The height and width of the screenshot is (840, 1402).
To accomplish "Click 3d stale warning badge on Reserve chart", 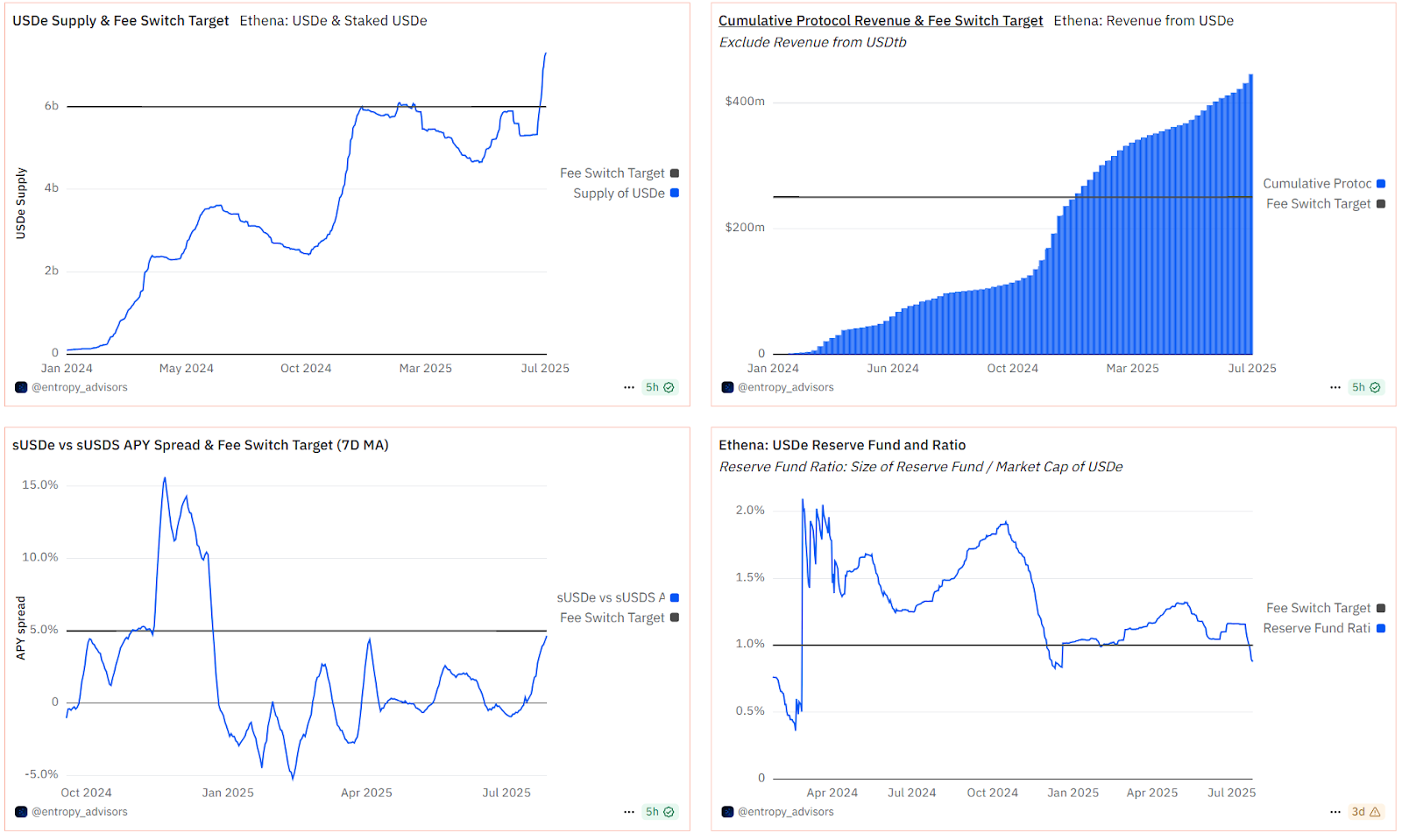I will click(x=1366, y=812).
